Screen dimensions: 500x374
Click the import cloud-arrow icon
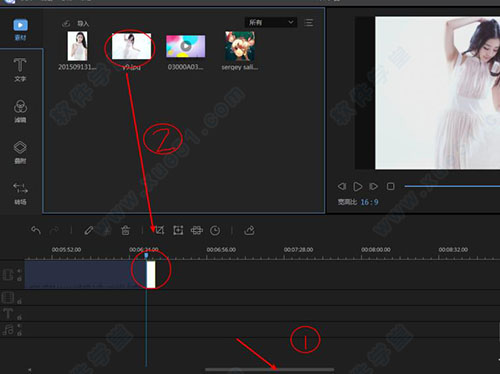pyautogui.click(x=66, y=23)
